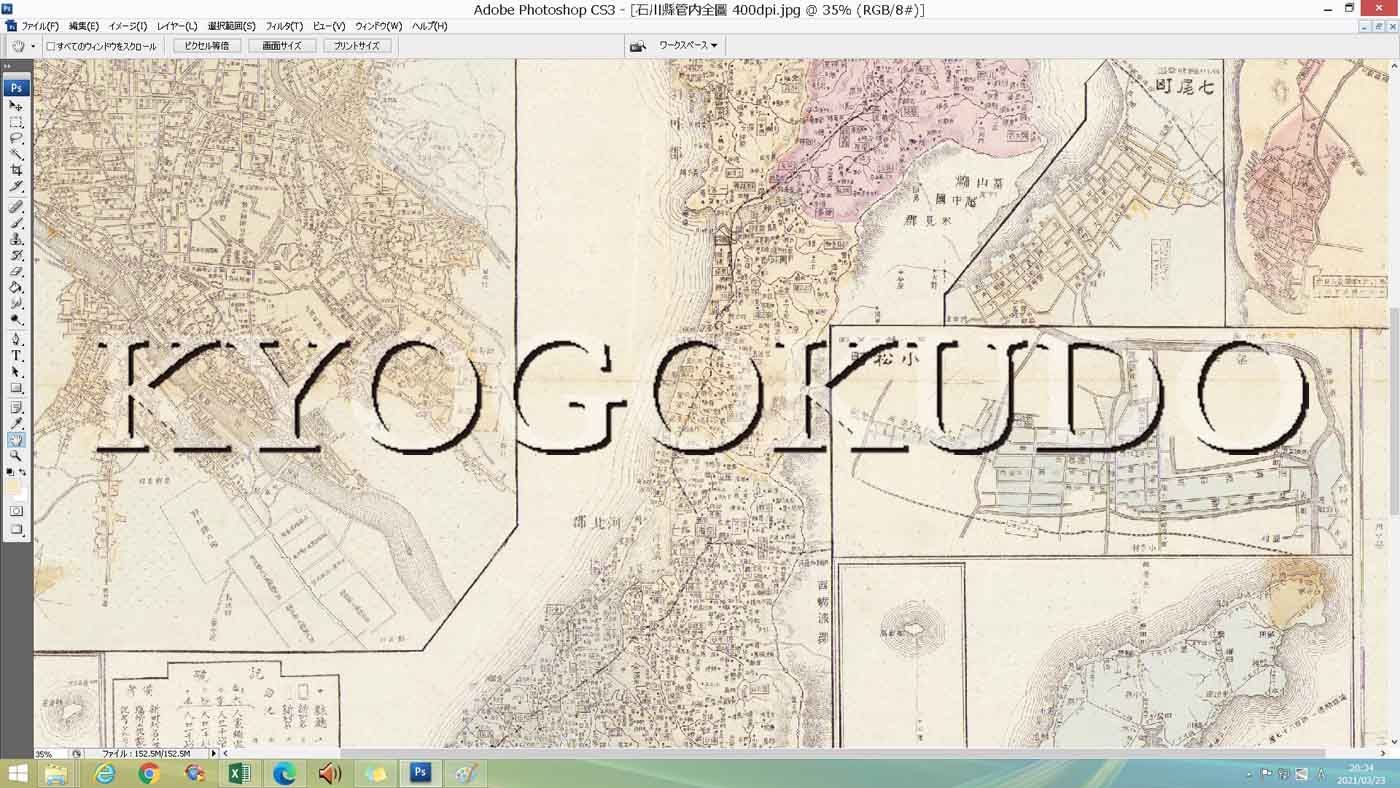The image size is (1400, 788).
Task: Open Hand tool preset picker dropdown
Action: click(32, 46)
